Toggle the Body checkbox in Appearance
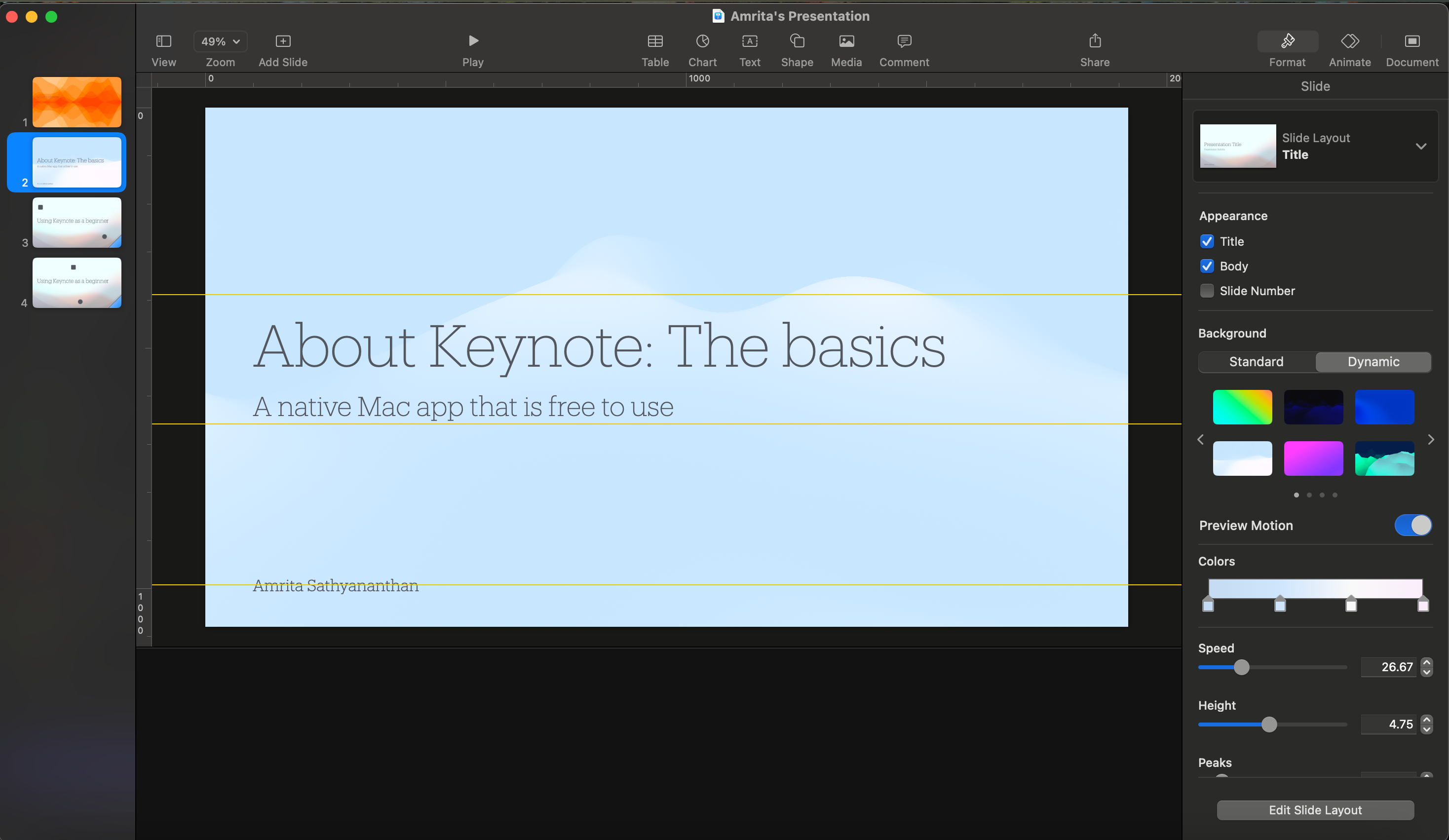Screen dimensions: 1449x840 (1207, 266)
